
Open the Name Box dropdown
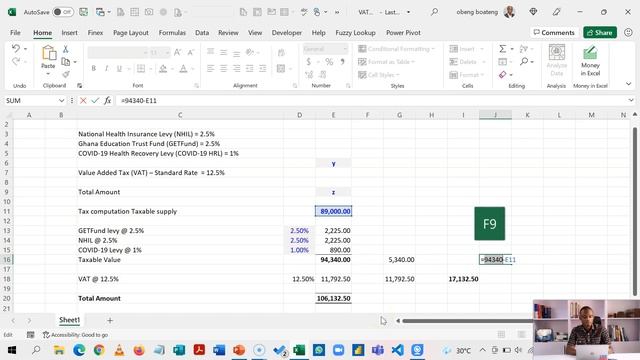click(x=61, y=100)
